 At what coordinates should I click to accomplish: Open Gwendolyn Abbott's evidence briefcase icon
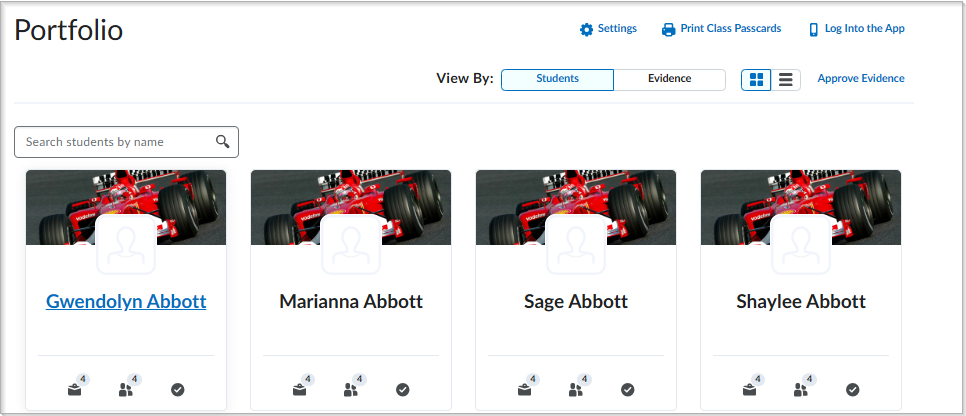[x=75, y=389]
